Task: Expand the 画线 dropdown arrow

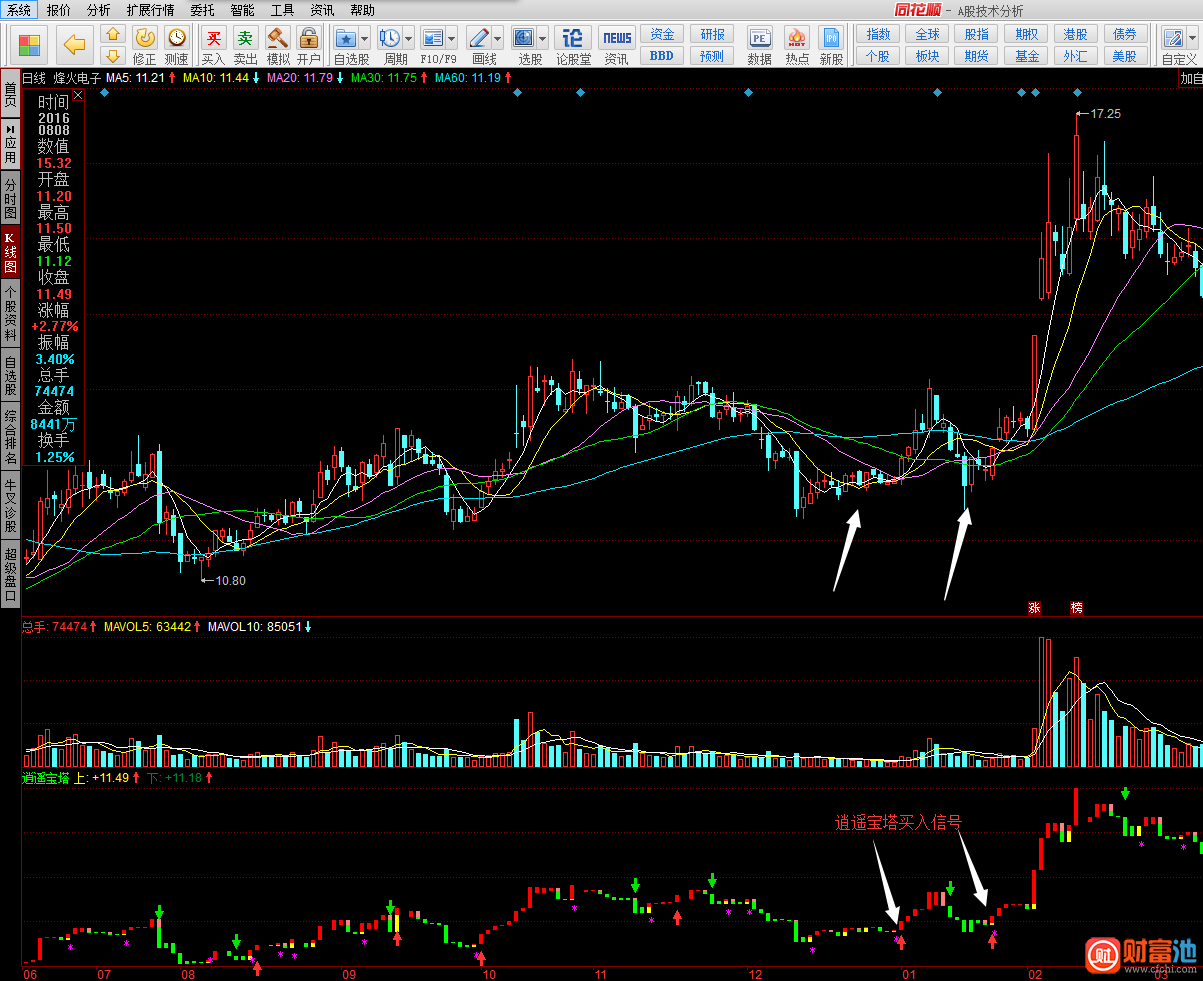Action: (x=498, y=39)
